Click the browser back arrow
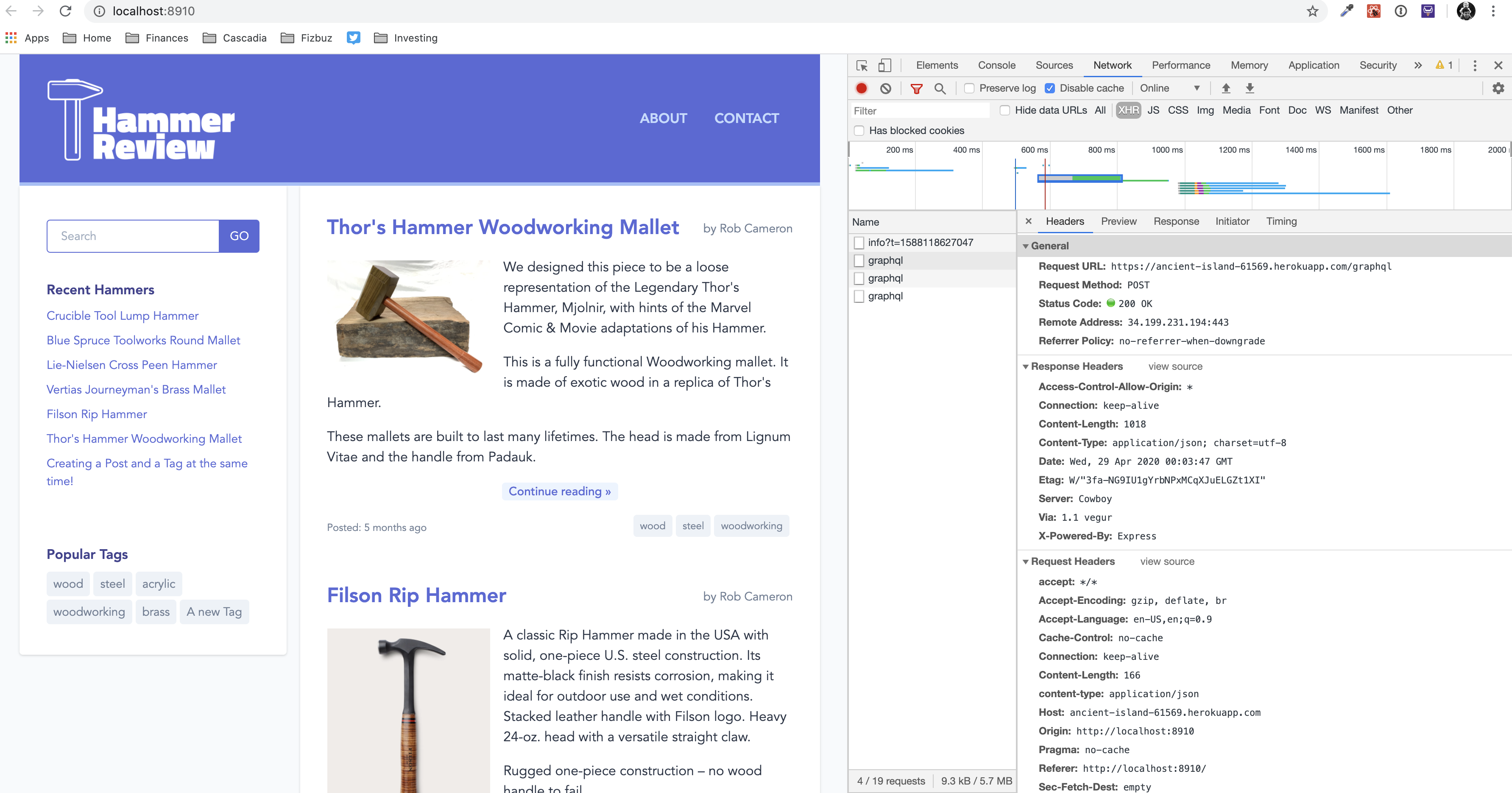The height and width of the screenshot is (793, 1512). [11, 11]
